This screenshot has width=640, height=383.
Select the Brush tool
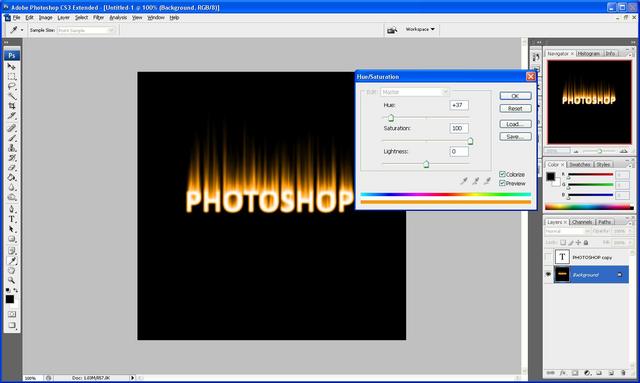pos(11,138)
